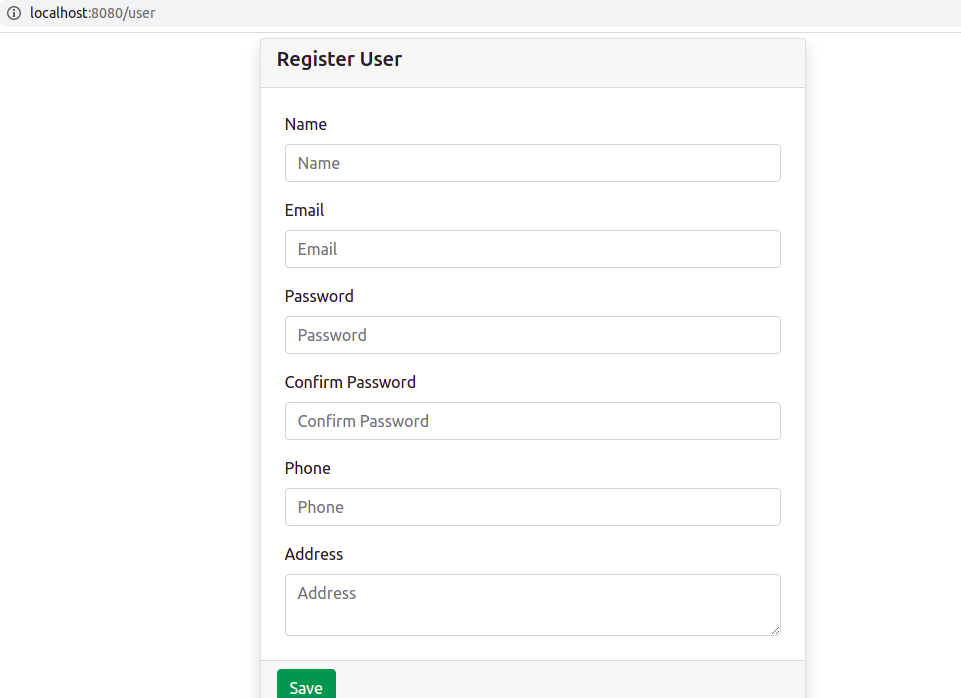Select the Password label above its field
The image size is (961, 698).
(319, 296)
